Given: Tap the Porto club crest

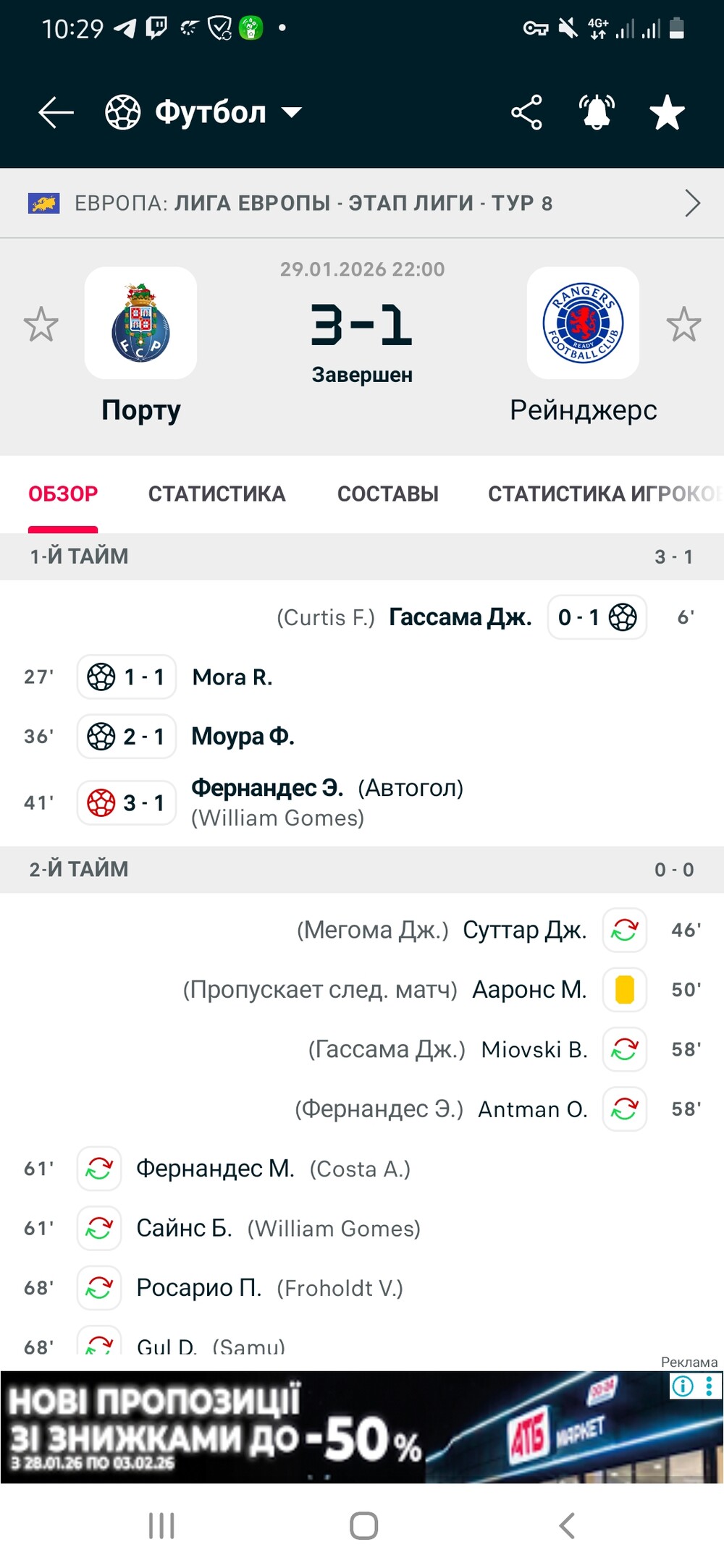Looking at the screenshot, I should point(140,323).
